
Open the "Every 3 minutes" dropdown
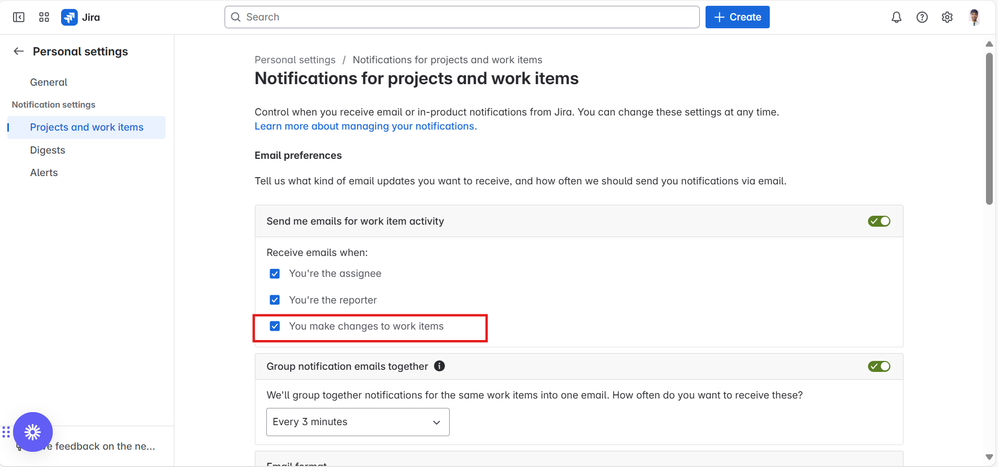(x=357, y=422)
